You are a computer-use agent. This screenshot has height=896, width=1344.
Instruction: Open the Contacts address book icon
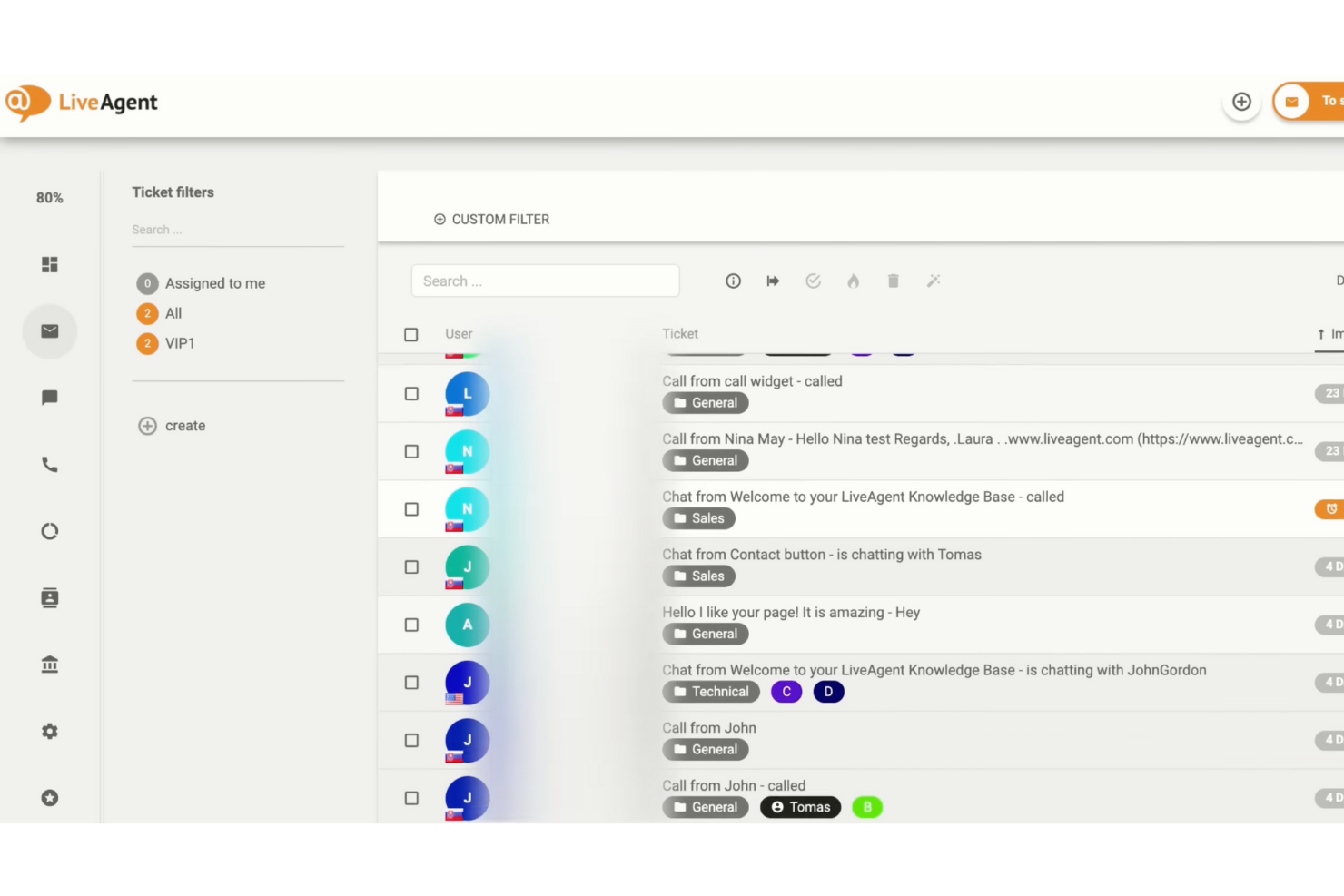pos(50,597)
